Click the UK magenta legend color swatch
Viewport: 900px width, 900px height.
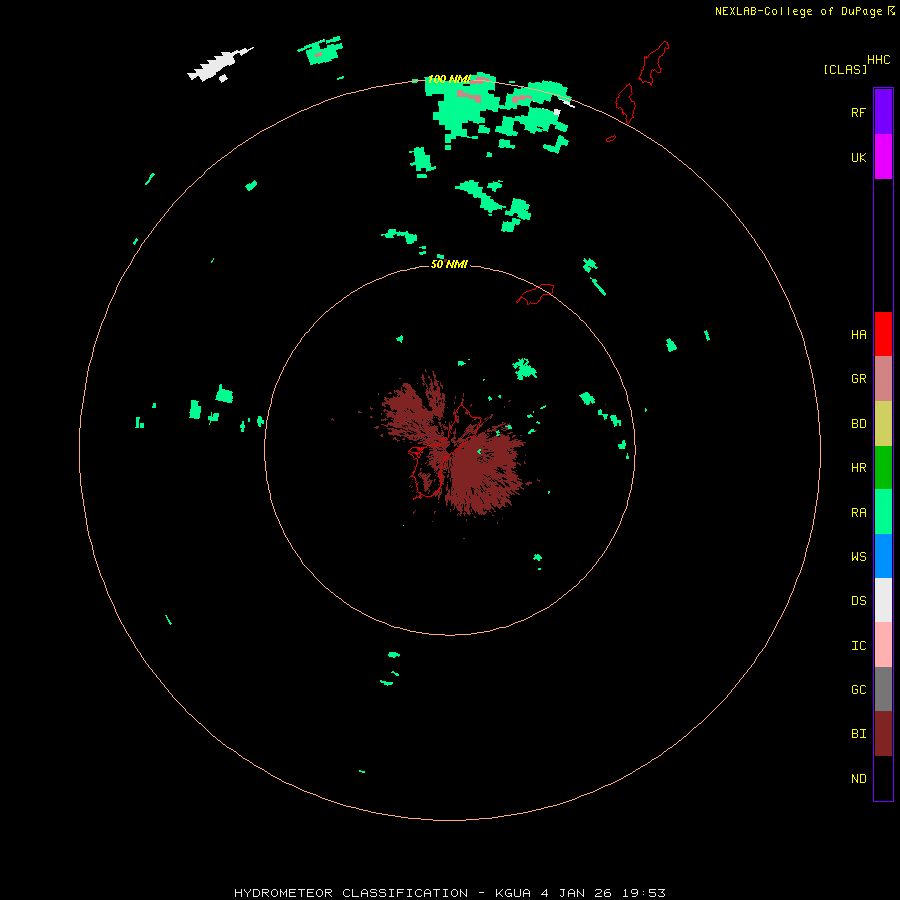coord(883,157)
